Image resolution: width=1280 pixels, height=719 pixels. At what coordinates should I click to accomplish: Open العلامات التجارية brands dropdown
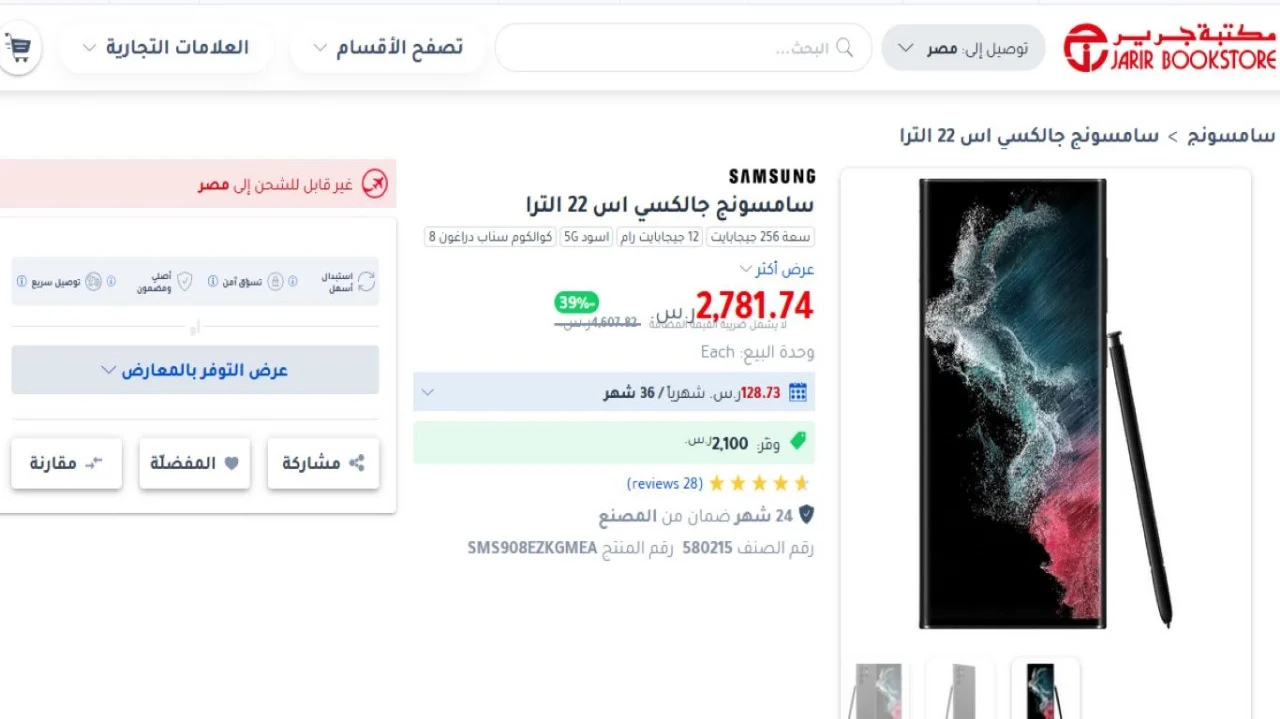[x=166, y=47]
